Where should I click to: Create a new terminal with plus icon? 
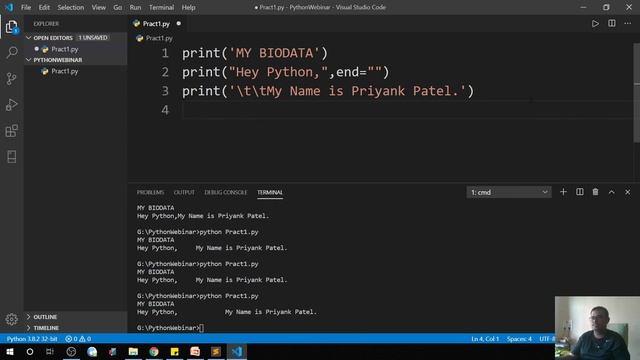point(563,192)
